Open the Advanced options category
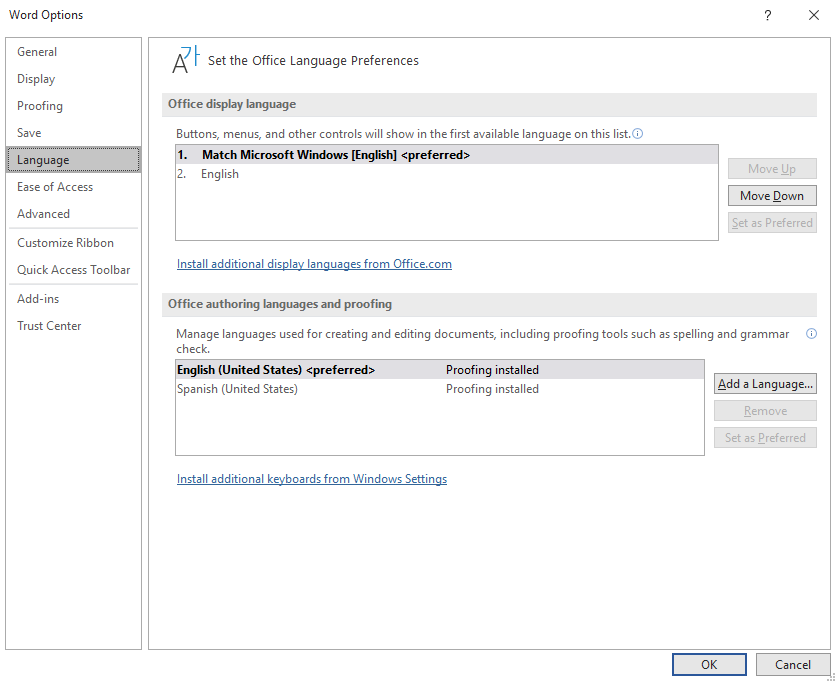This screenshot has width=837, height=681. tap(73, 214)
